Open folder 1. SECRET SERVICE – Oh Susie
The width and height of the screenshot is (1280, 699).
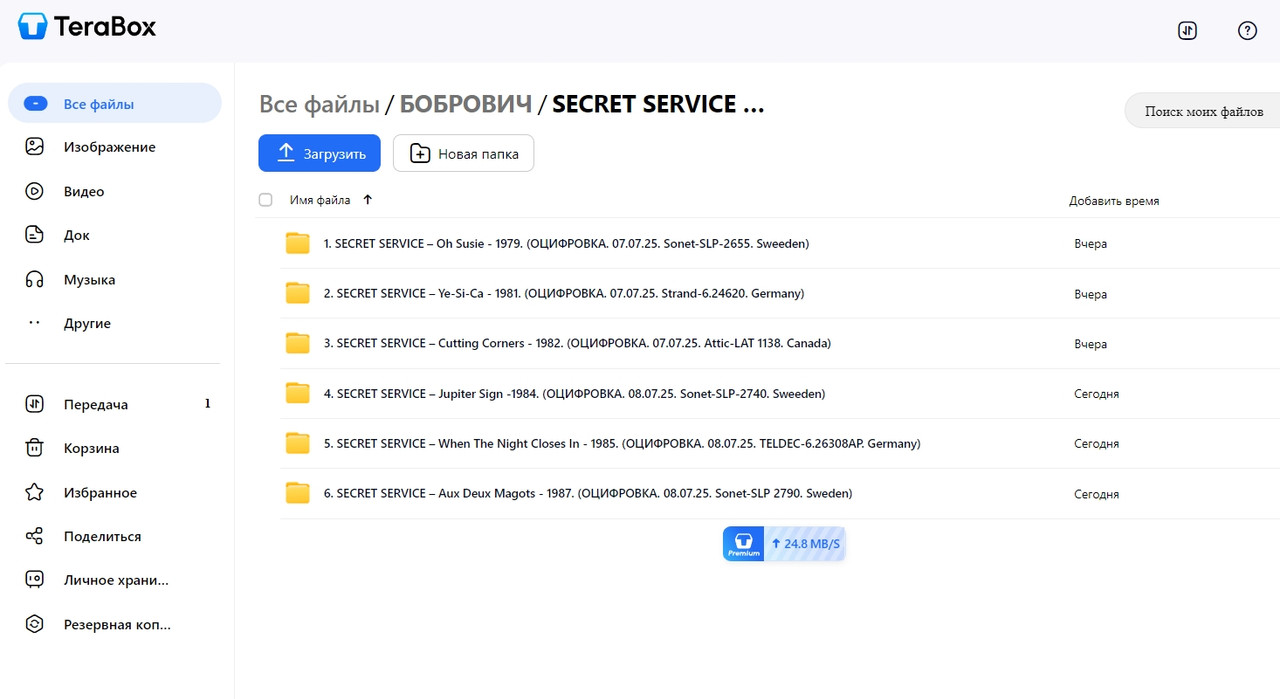(x=566, y=243)
